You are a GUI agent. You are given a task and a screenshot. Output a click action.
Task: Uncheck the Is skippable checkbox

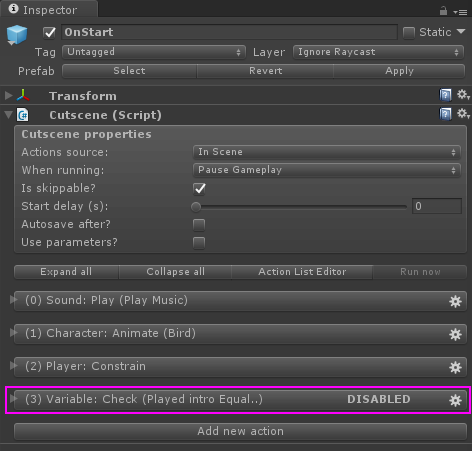199,189
